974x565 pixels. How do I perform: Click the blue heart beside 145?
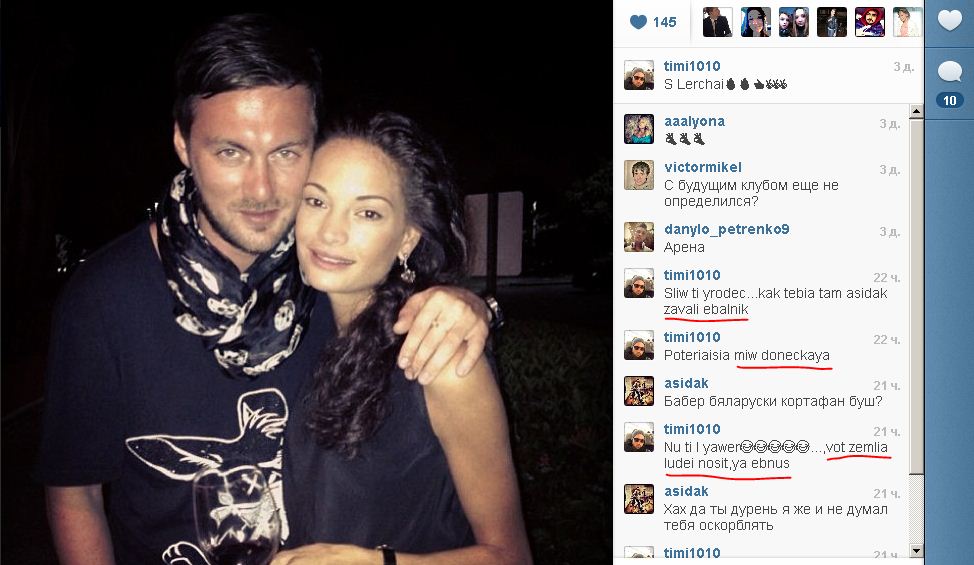point(638,22)
